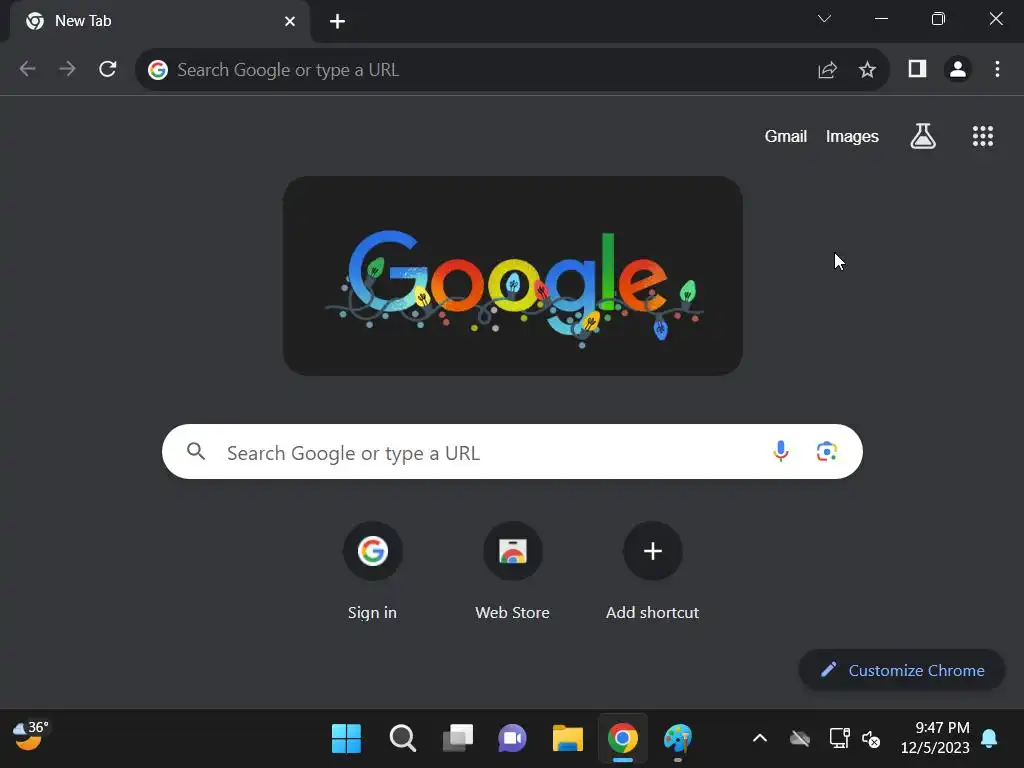Screen dimensions: 1024x768
Task: Show hidden tray icons chevron
Action: (x=760, y=739)
